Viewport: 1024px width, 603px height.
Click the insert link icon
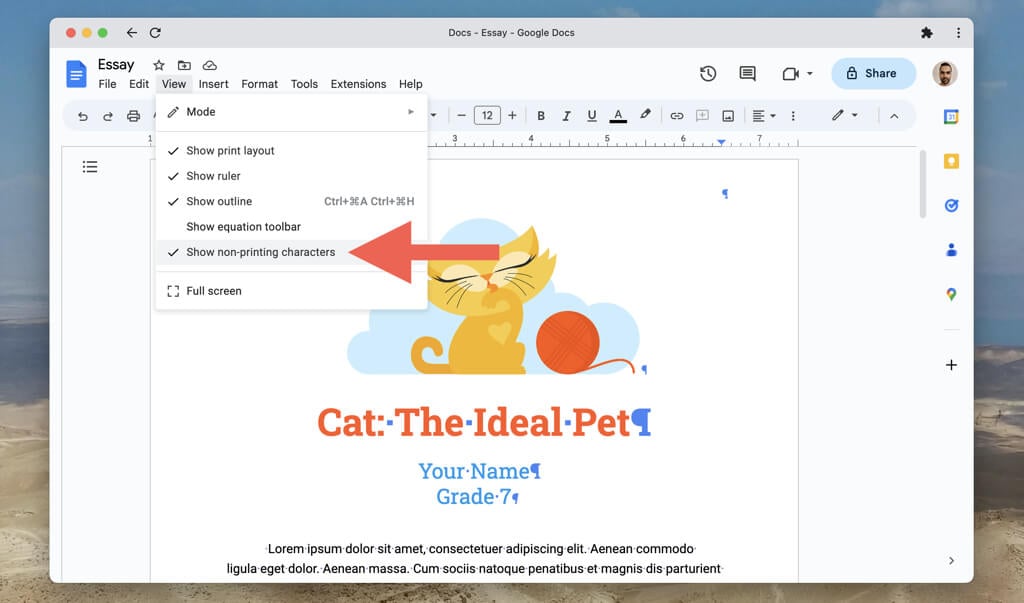point(677,116)
